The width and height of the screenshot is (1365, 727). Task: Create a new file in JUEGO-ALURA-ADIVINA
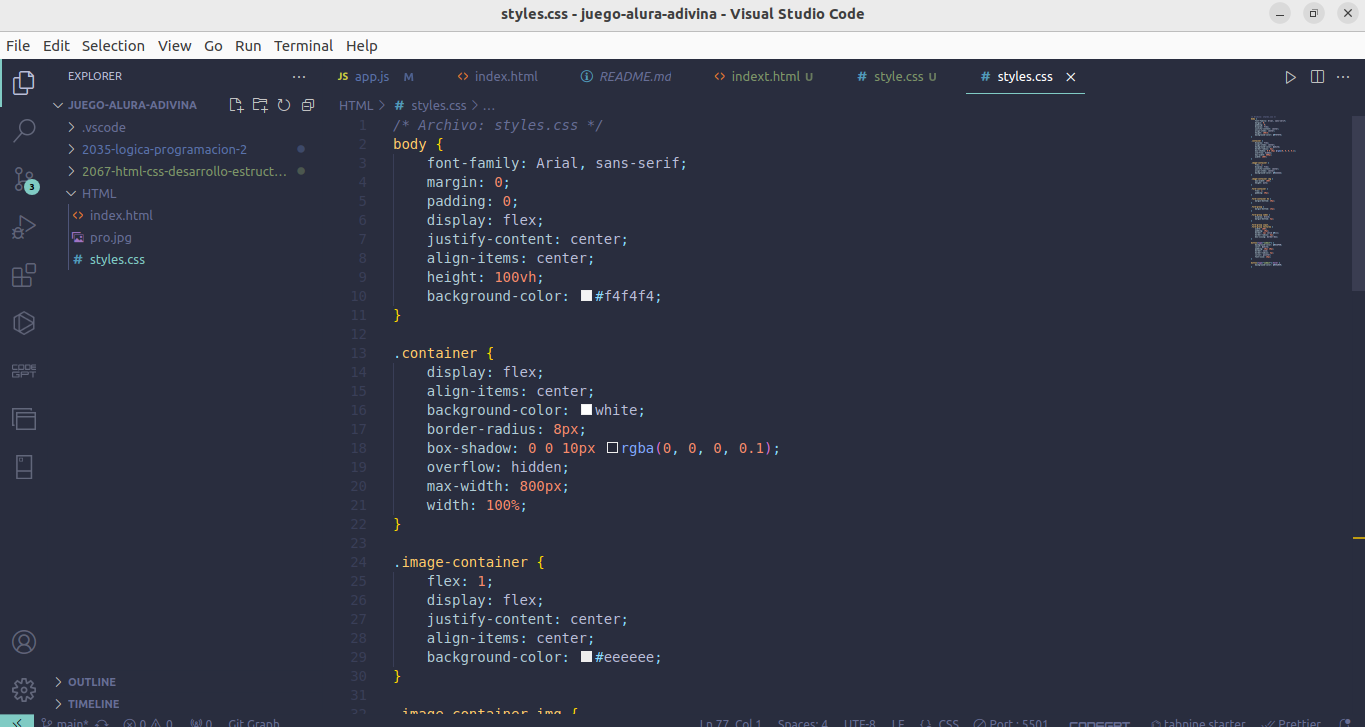[x=236, y=105]
